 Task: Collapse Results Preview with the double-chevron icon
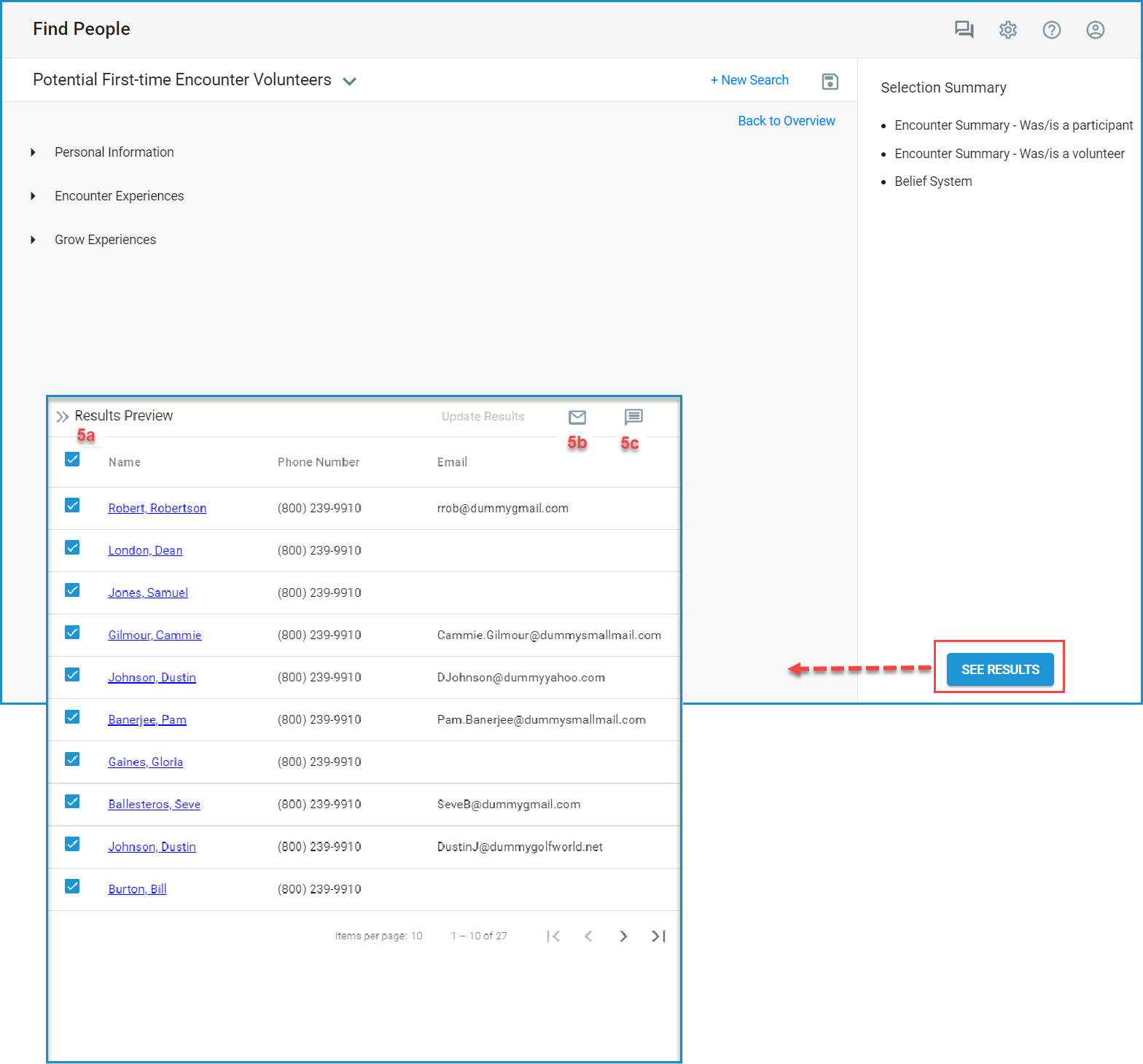click(x=63, y=416)
